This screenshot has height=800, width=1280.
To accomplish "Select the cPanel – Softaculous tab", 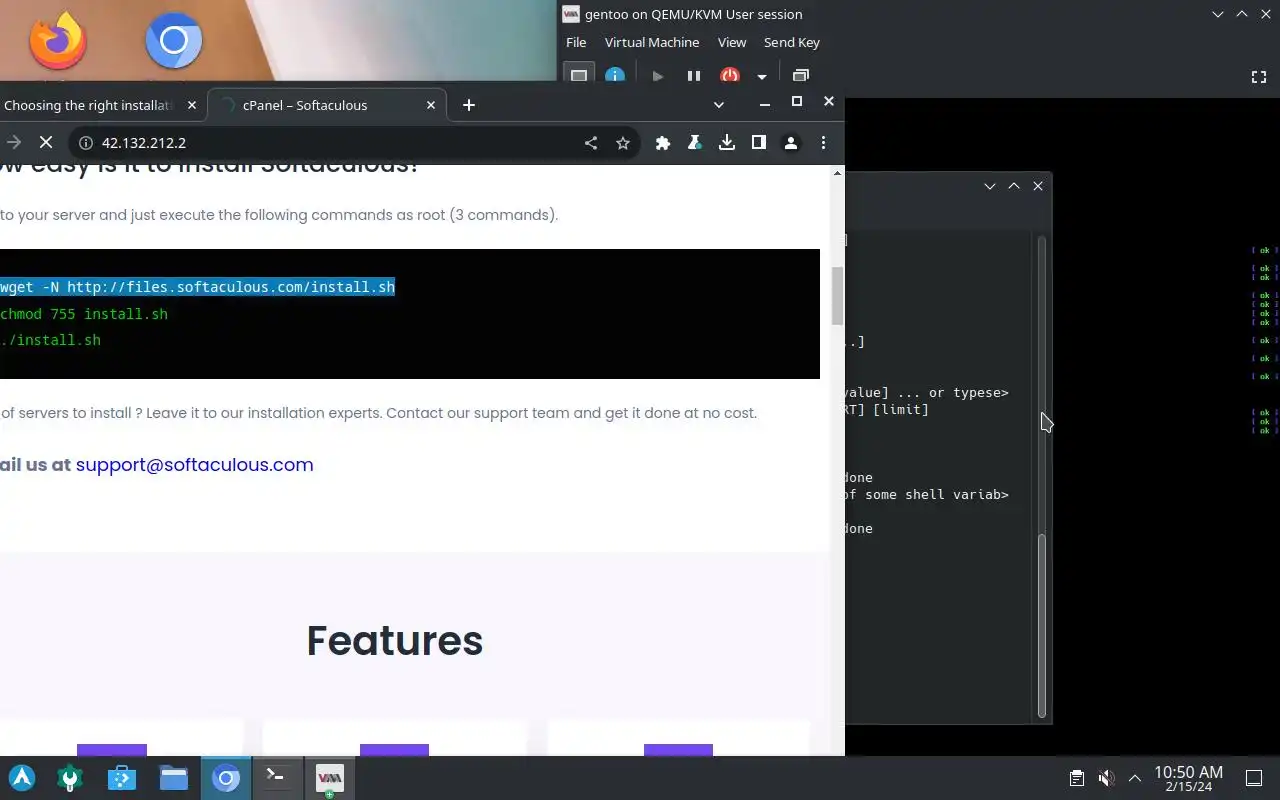I will (x=325, y=105).
